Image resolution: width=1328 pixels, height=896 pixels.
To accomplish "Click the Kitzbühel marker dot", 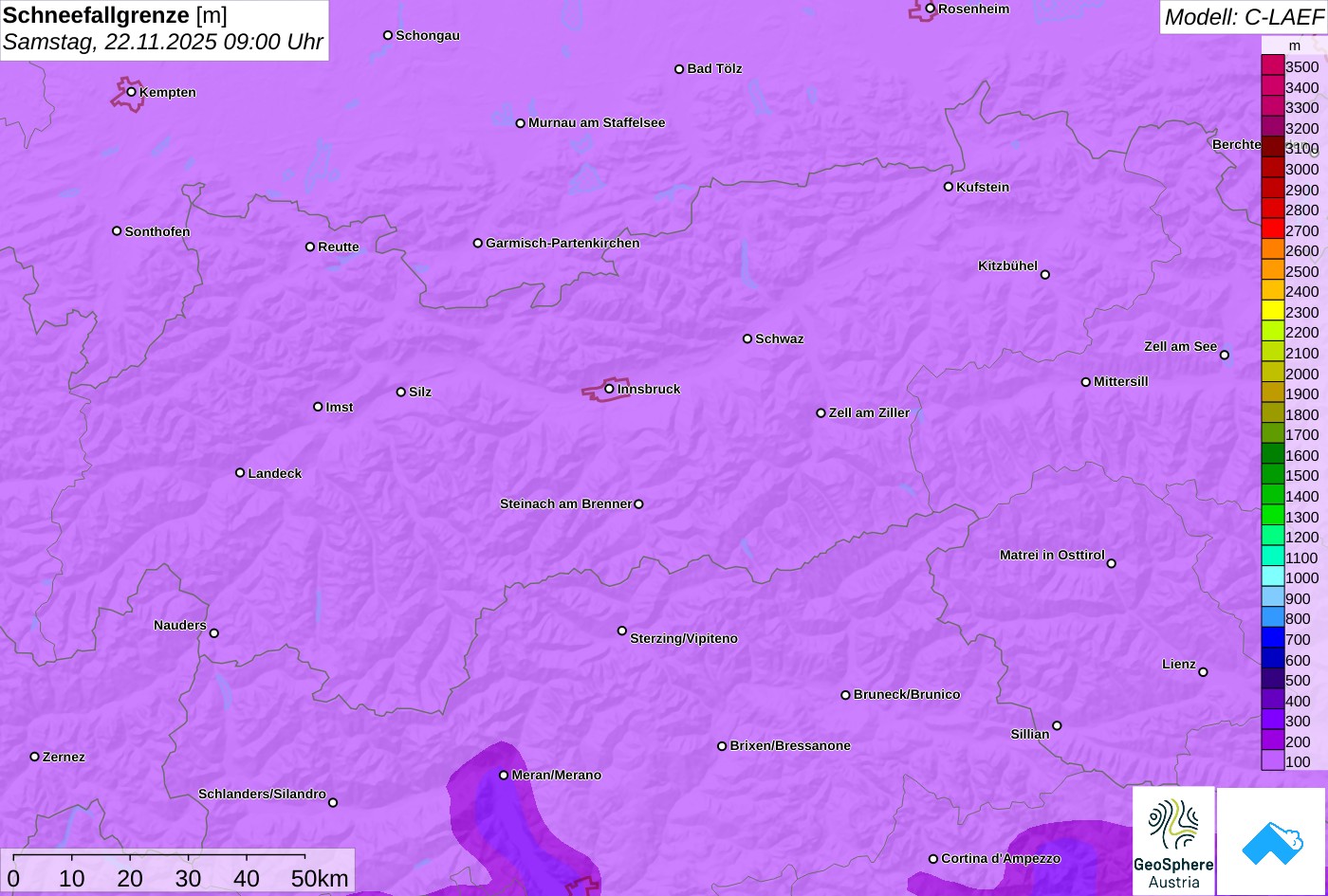I will pyautogui.click(x=1045, y=275).
